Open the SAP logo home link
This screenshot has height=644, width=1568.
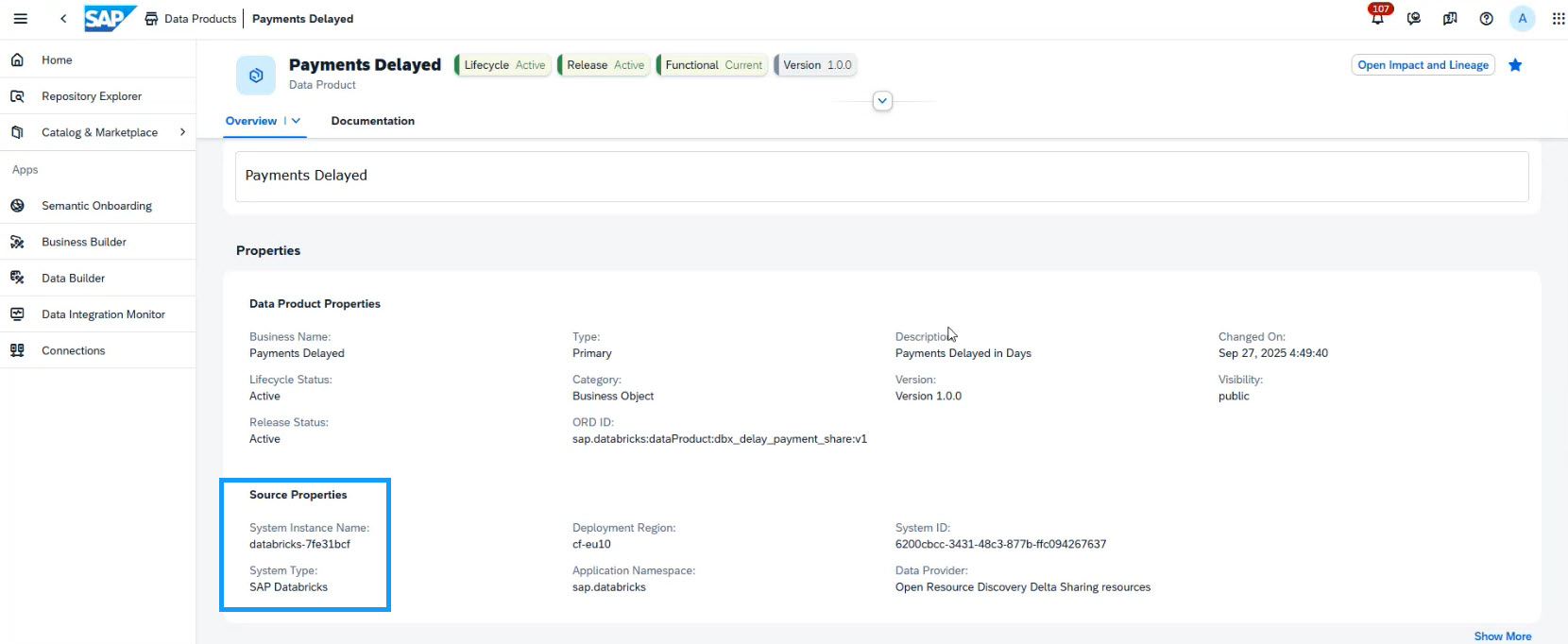(x=111, y=18)
